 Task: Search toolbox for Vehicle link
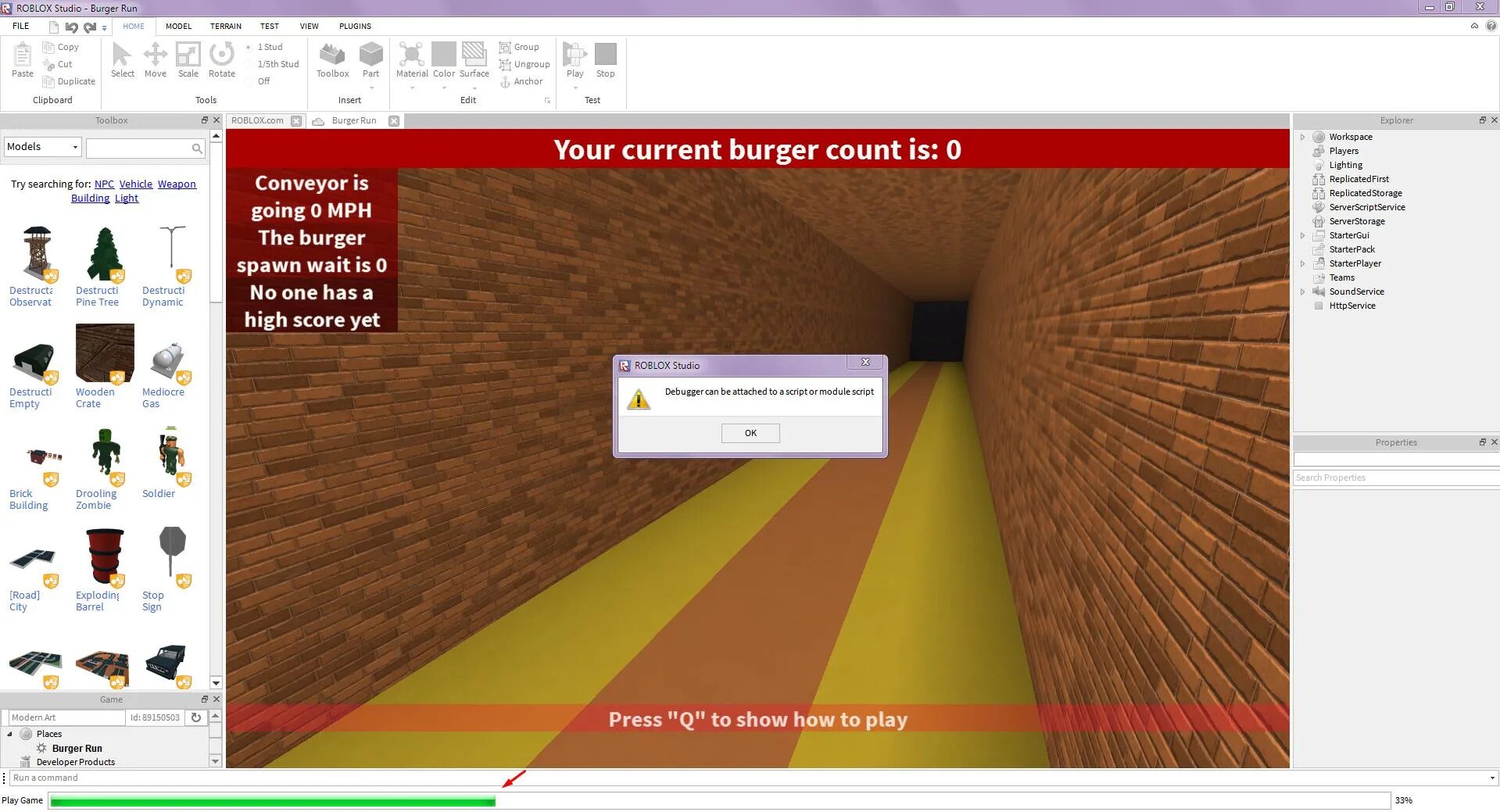pos(136,184)
